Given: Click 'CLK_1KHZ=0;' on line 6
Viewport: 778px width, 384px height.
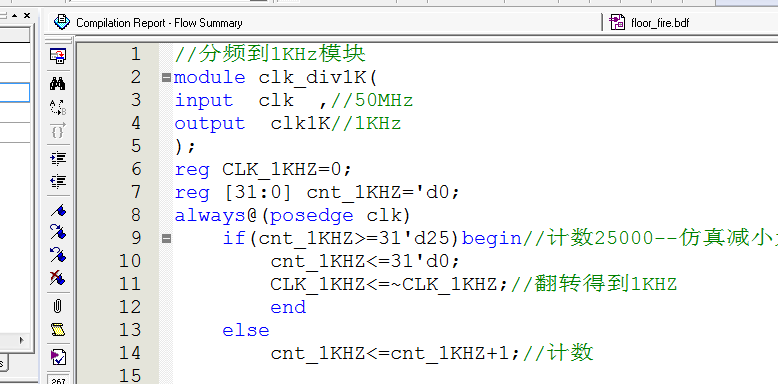Looking at the screenshot, I should (287, 170).
